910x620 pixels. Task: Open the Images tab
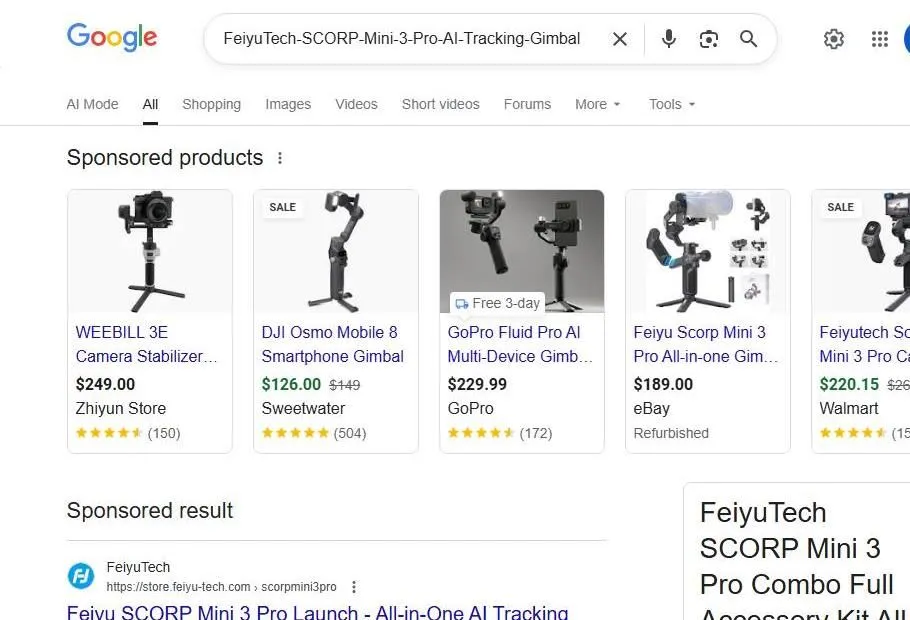click(288, 104)
